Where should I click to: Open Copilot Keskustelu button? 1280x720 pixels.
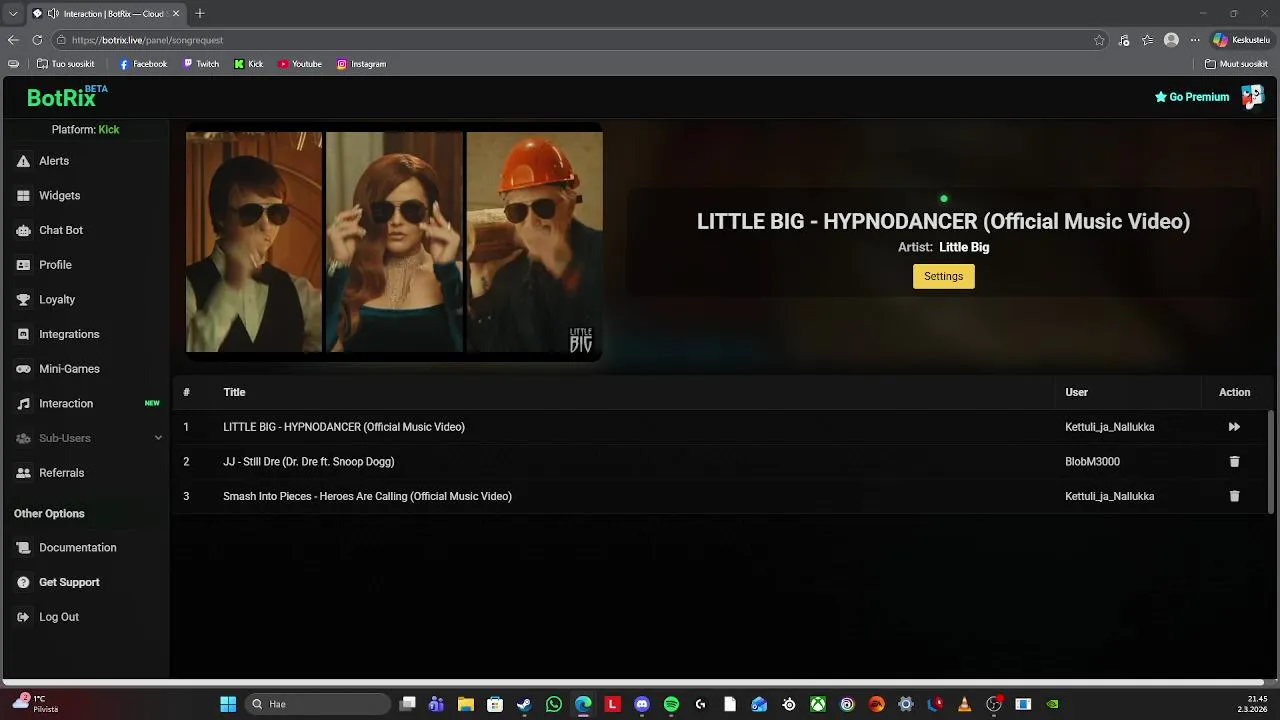[1241, 40]
